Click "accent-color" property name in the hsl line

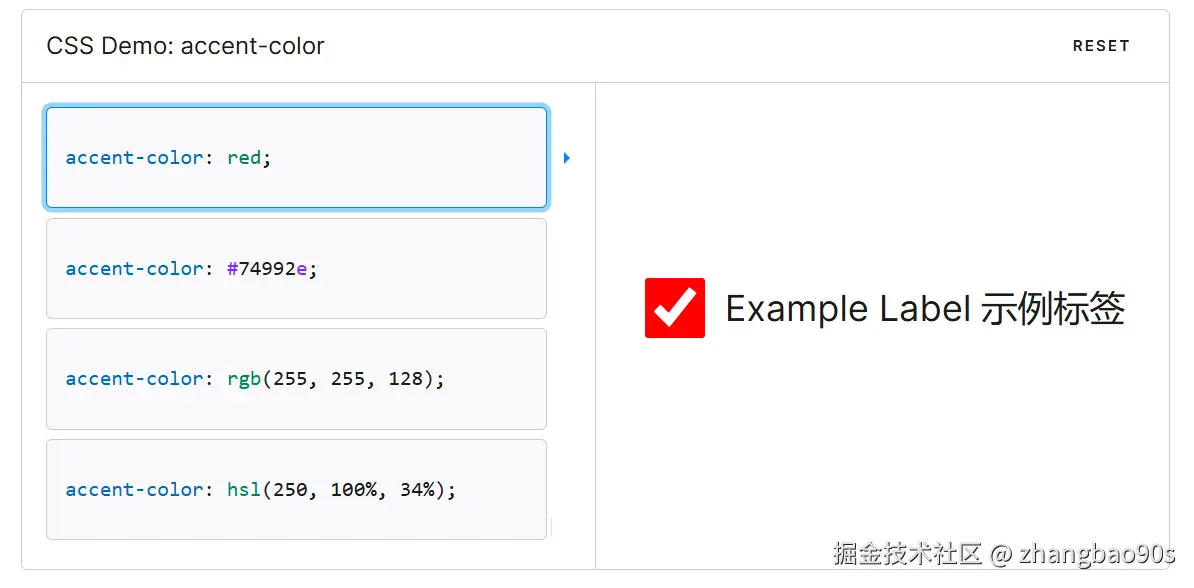pos(135,490)
